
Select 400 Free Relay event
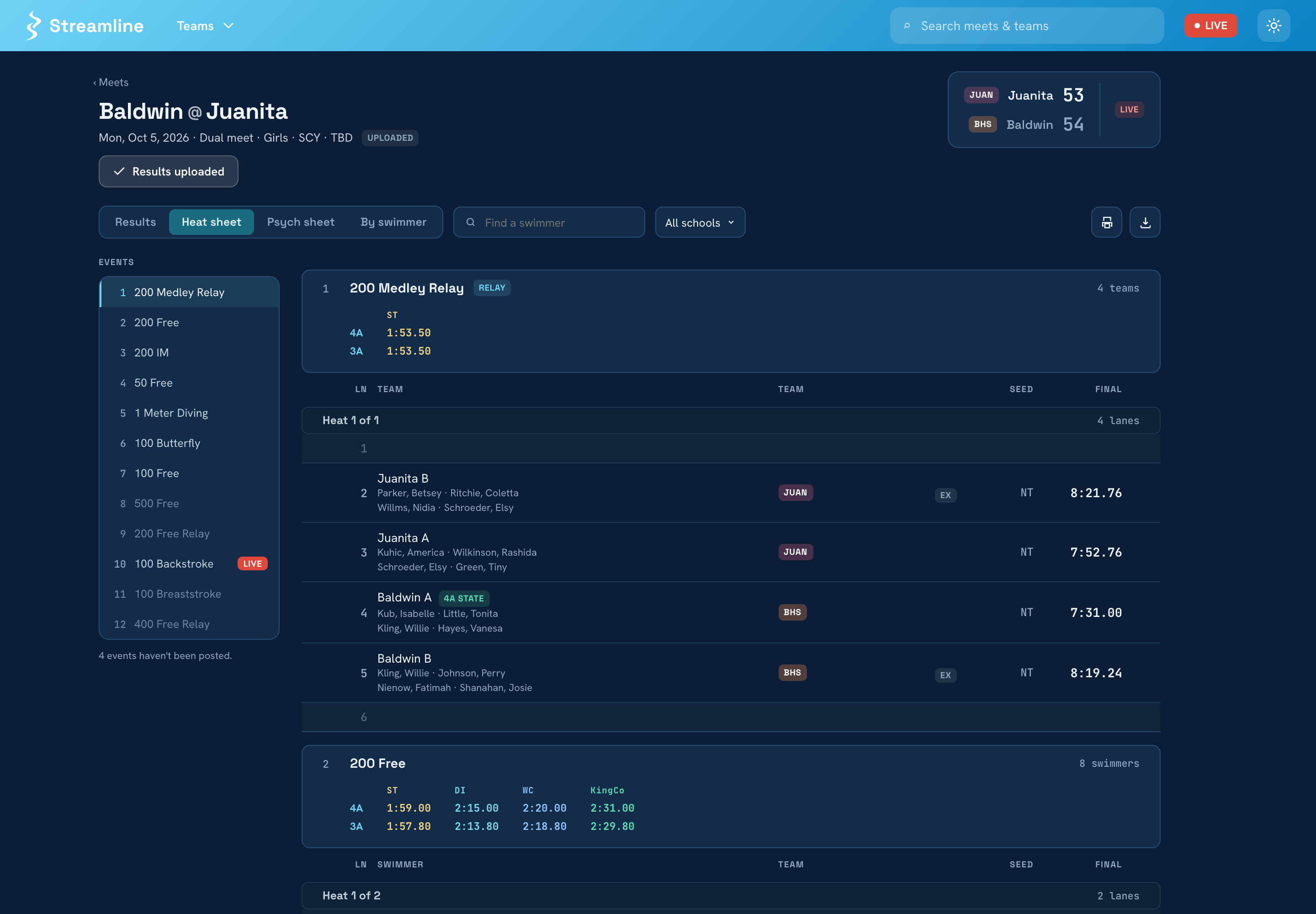coord(189,624)
